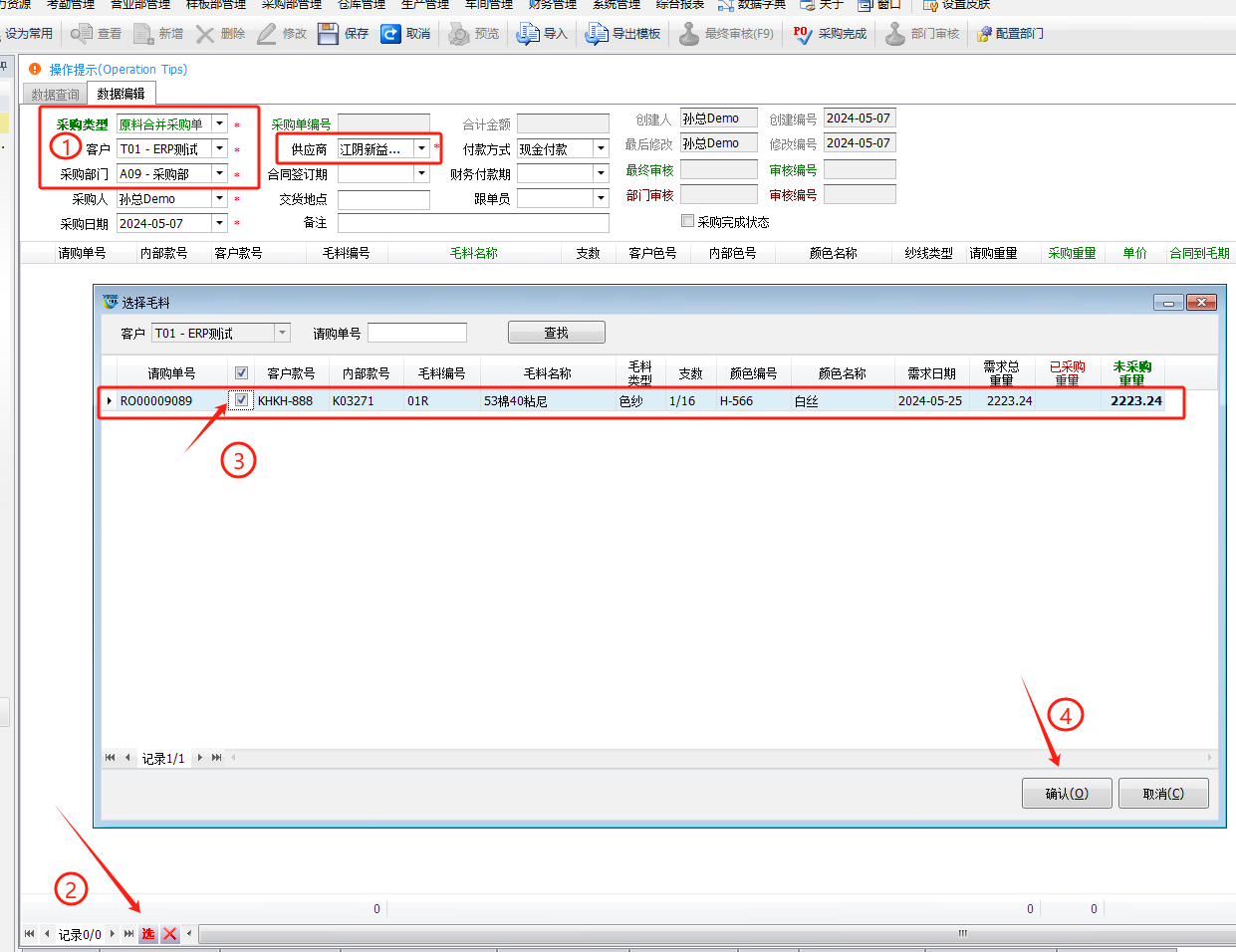This screenshot has height=952, width=1236.
Task: Click the 导入 import toolbar icon
Action: [x=528, y=34]
